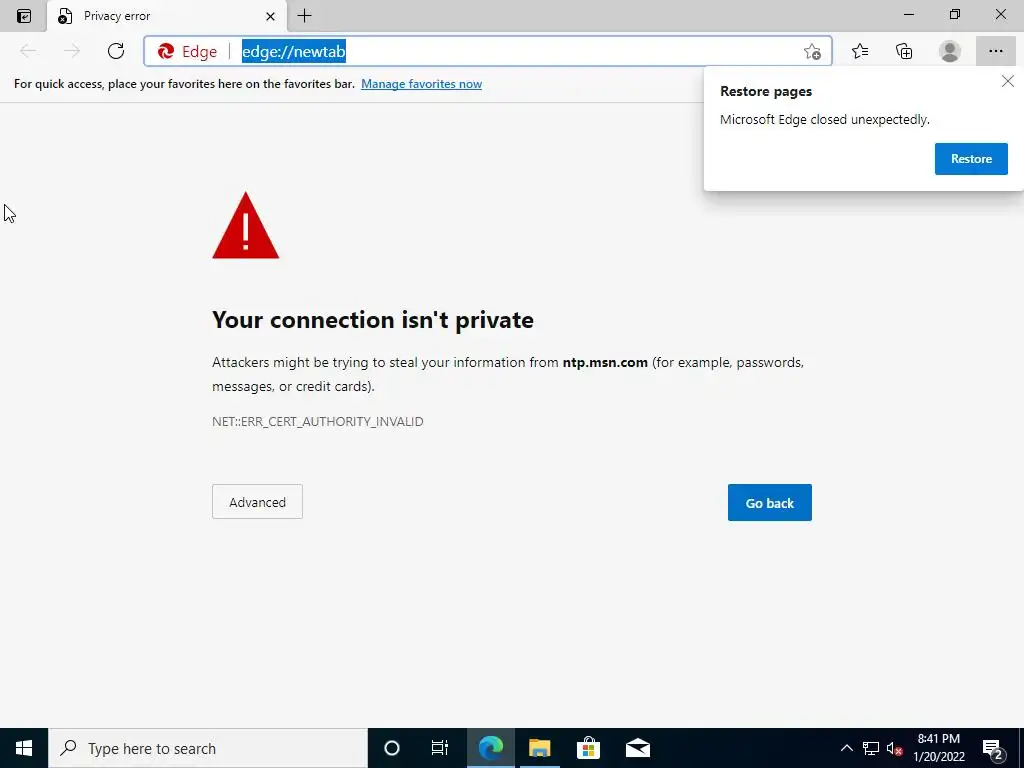Open the tab actions menu icon
This screenshot has width=1024, height=768.
pos(24,16)
